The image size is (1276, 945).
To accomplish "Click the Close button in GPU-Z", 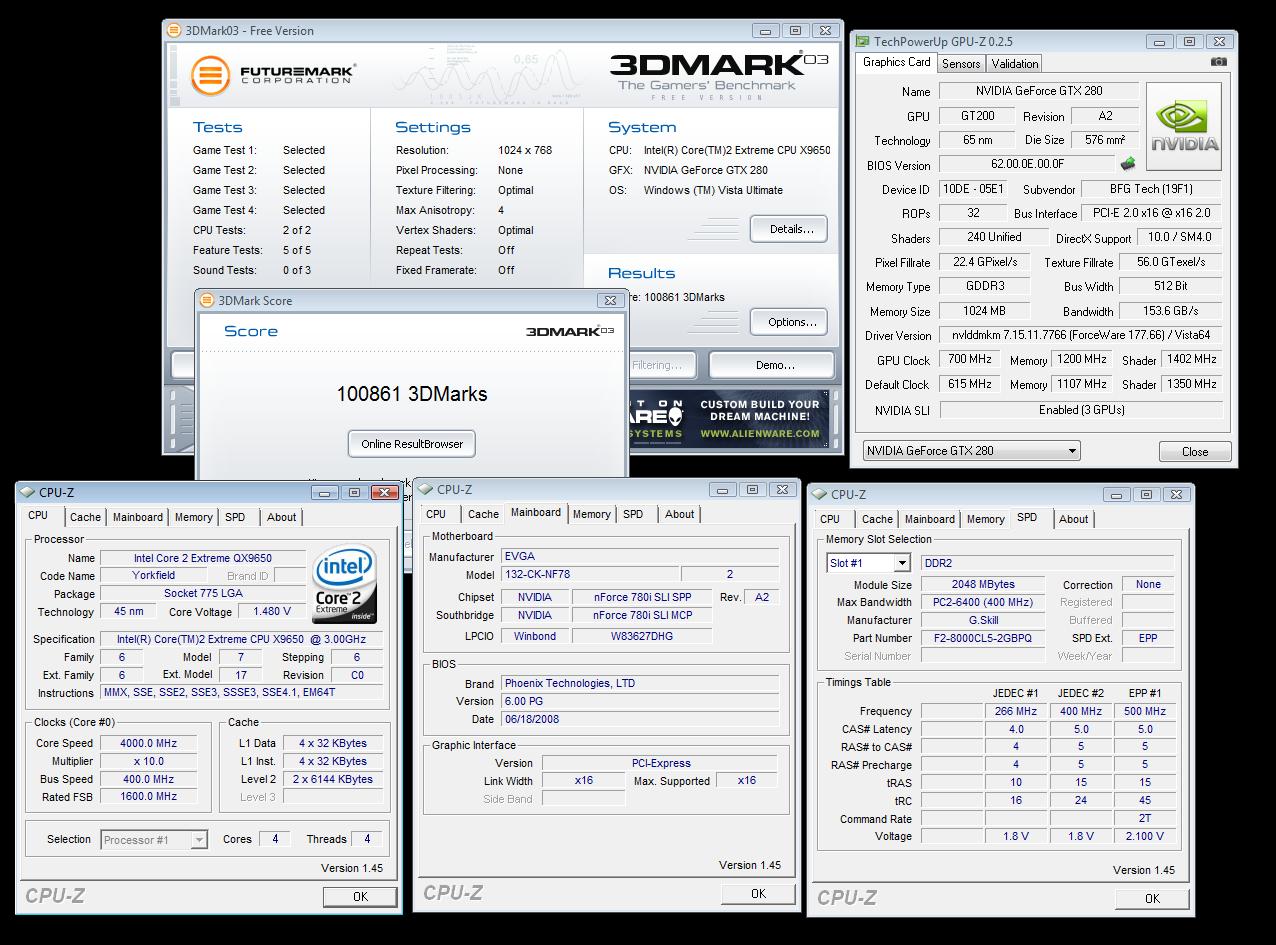I will (1195, 451).
